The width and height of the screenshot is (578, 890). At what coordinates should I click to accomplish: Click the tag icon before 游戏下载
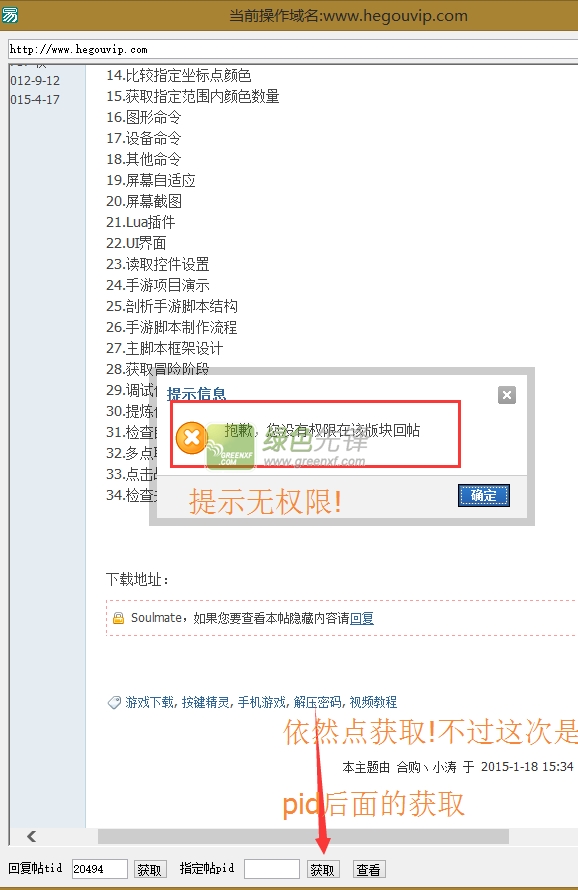coord(114,703)
